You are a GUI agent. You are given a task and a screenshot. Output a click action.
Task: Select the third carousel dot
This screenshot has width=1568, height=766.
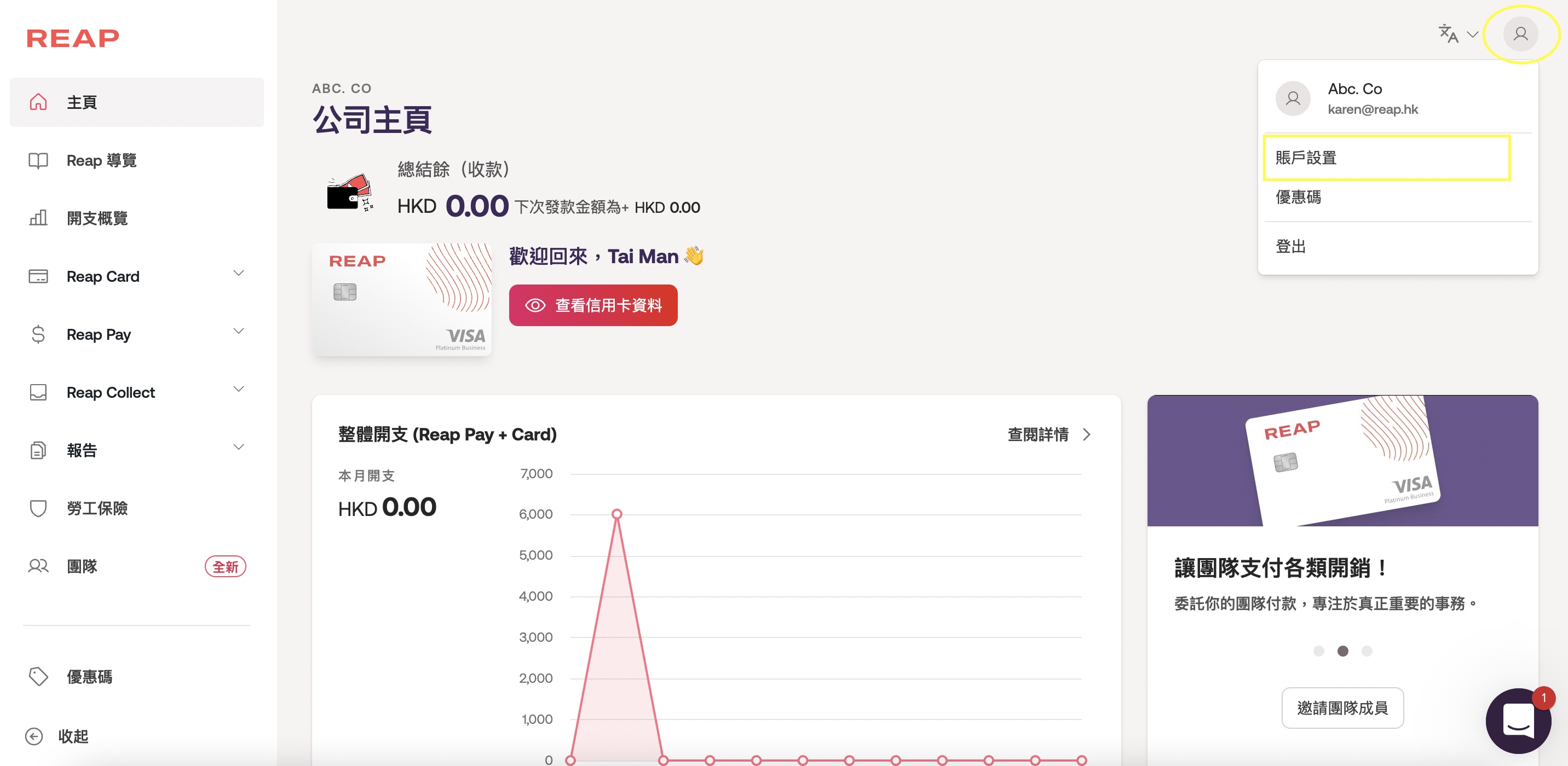1367,651
